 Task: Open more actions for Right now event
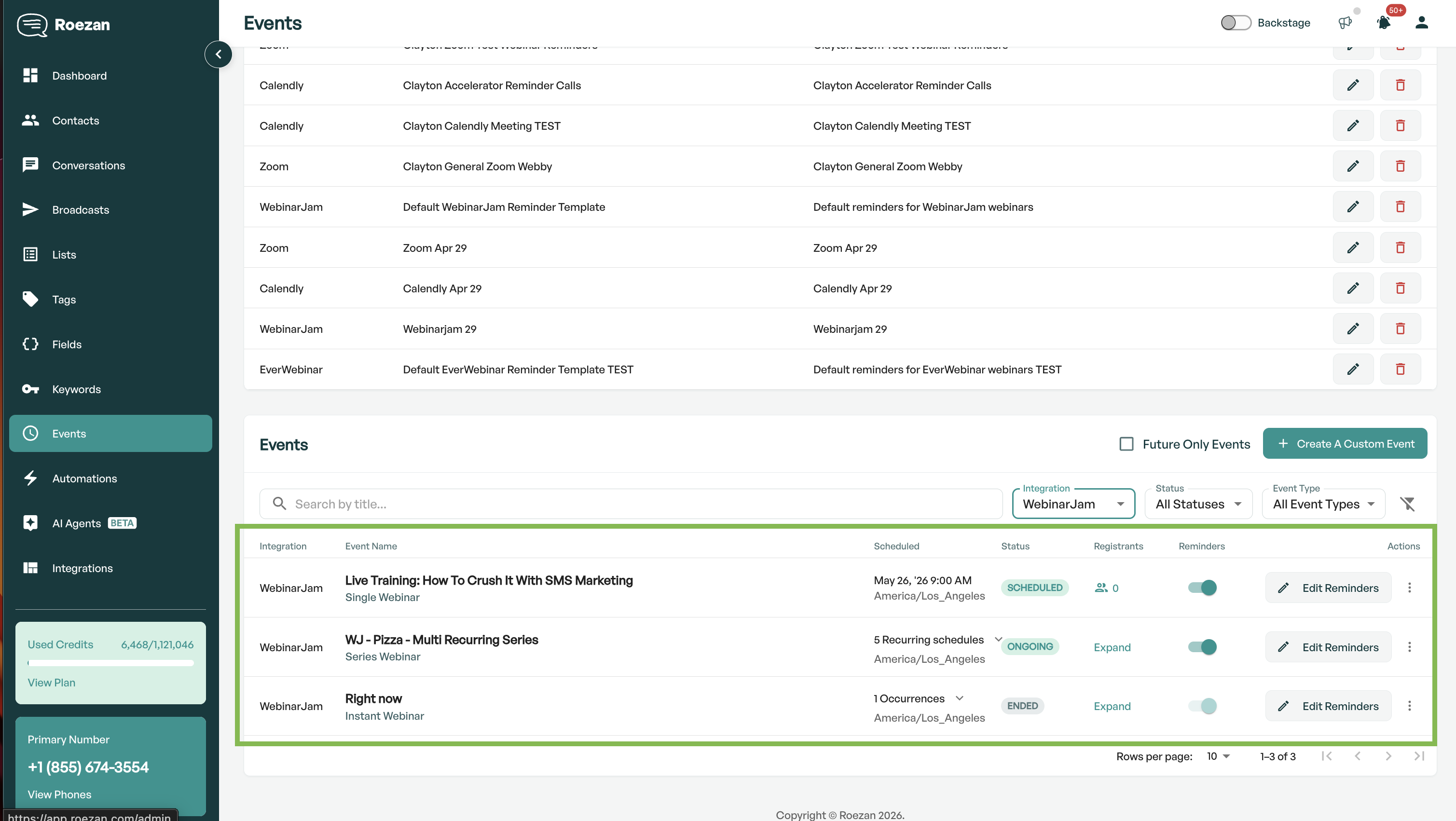pyautogui.click(x=1409, y=706)
